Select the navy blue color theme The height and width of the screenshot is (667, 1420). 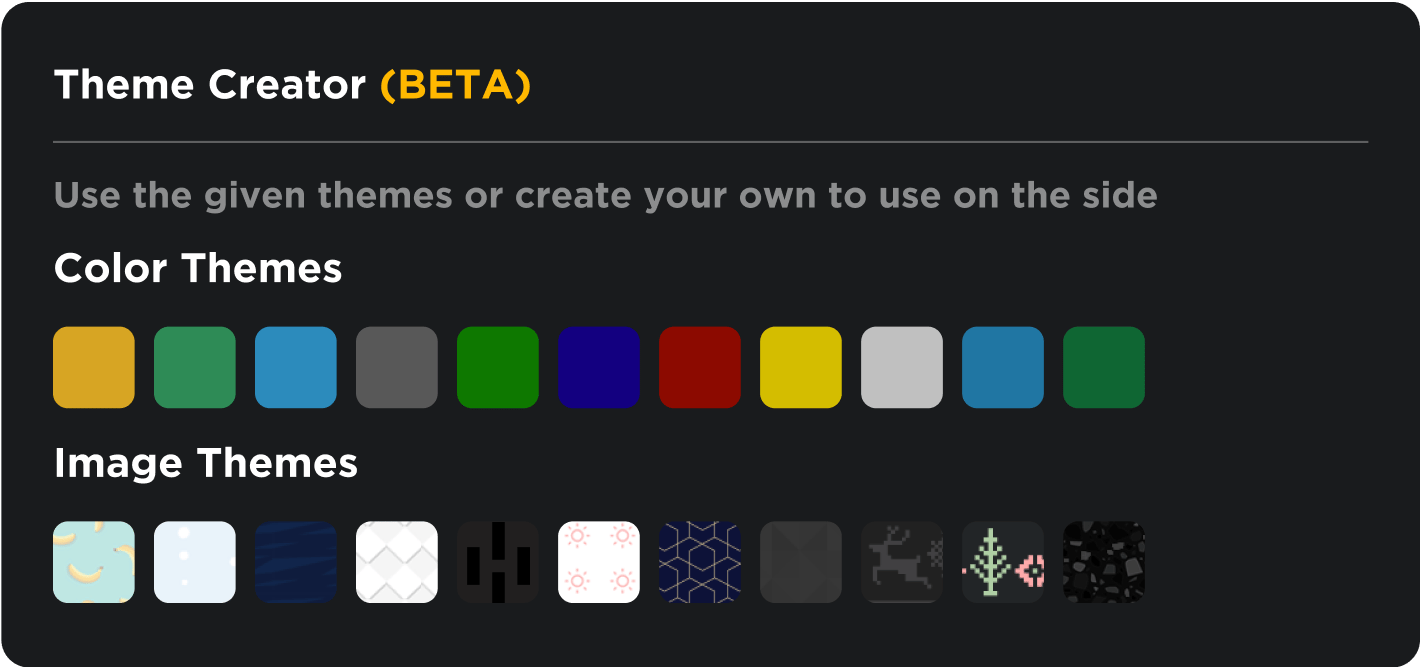(599, 367)
